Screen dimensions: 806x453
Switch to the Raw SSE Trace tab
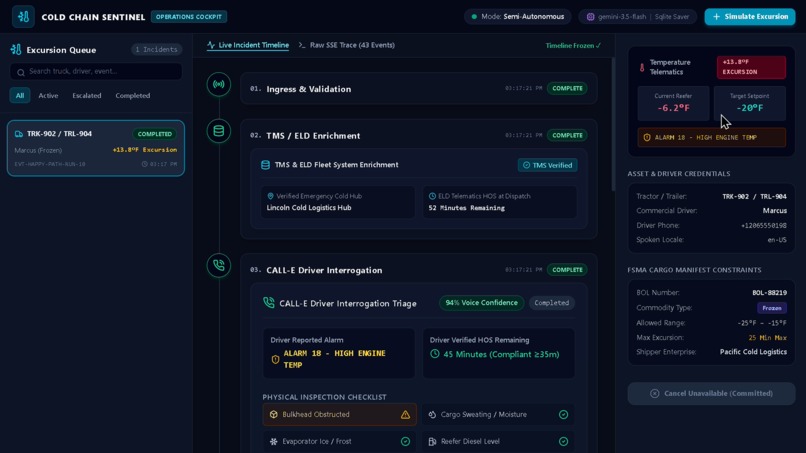pyautogui.click(x=347, y=45)
